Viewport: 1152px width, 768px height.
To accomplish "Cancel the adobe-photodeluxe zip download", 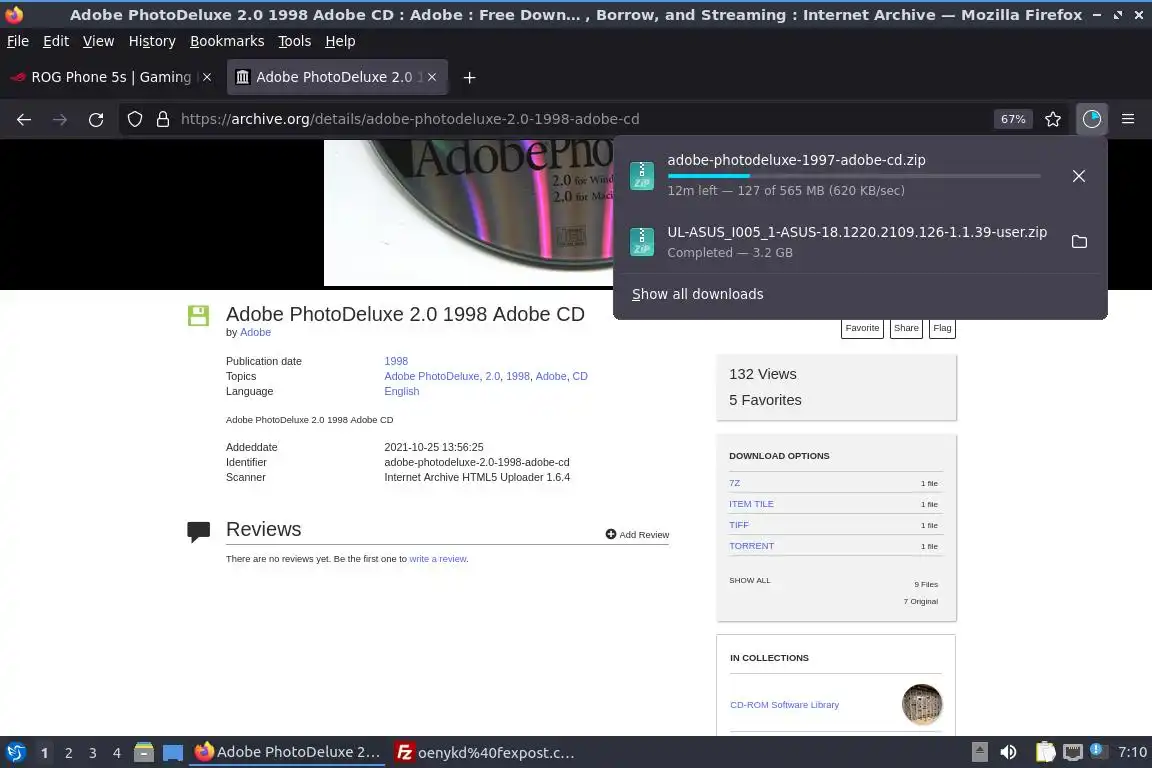I will coord(1079,176).
